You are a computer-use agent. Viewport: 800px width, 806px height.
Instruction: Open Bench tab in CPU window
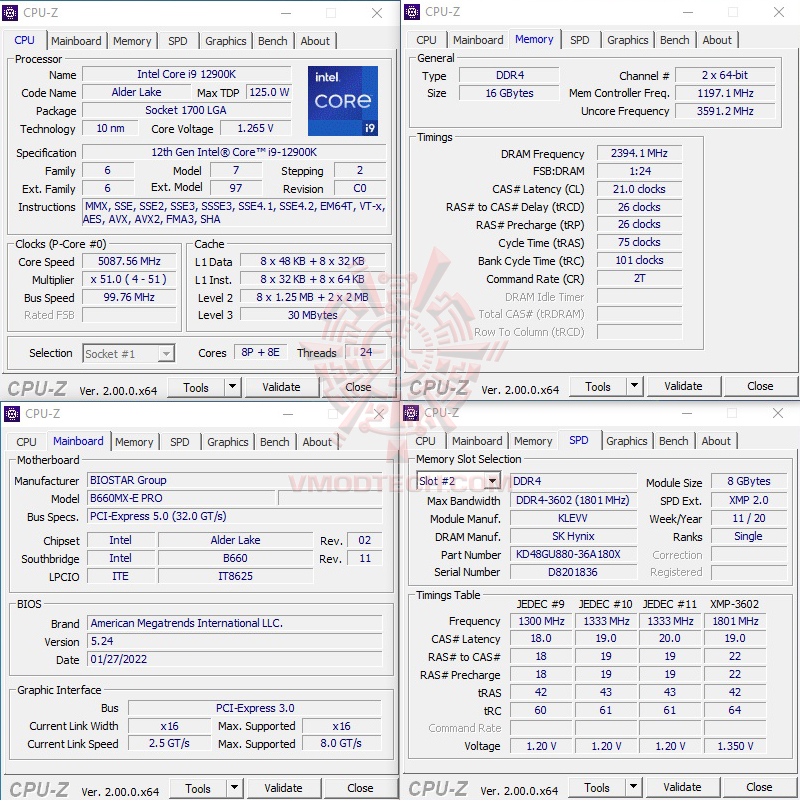tap(273, 41)
